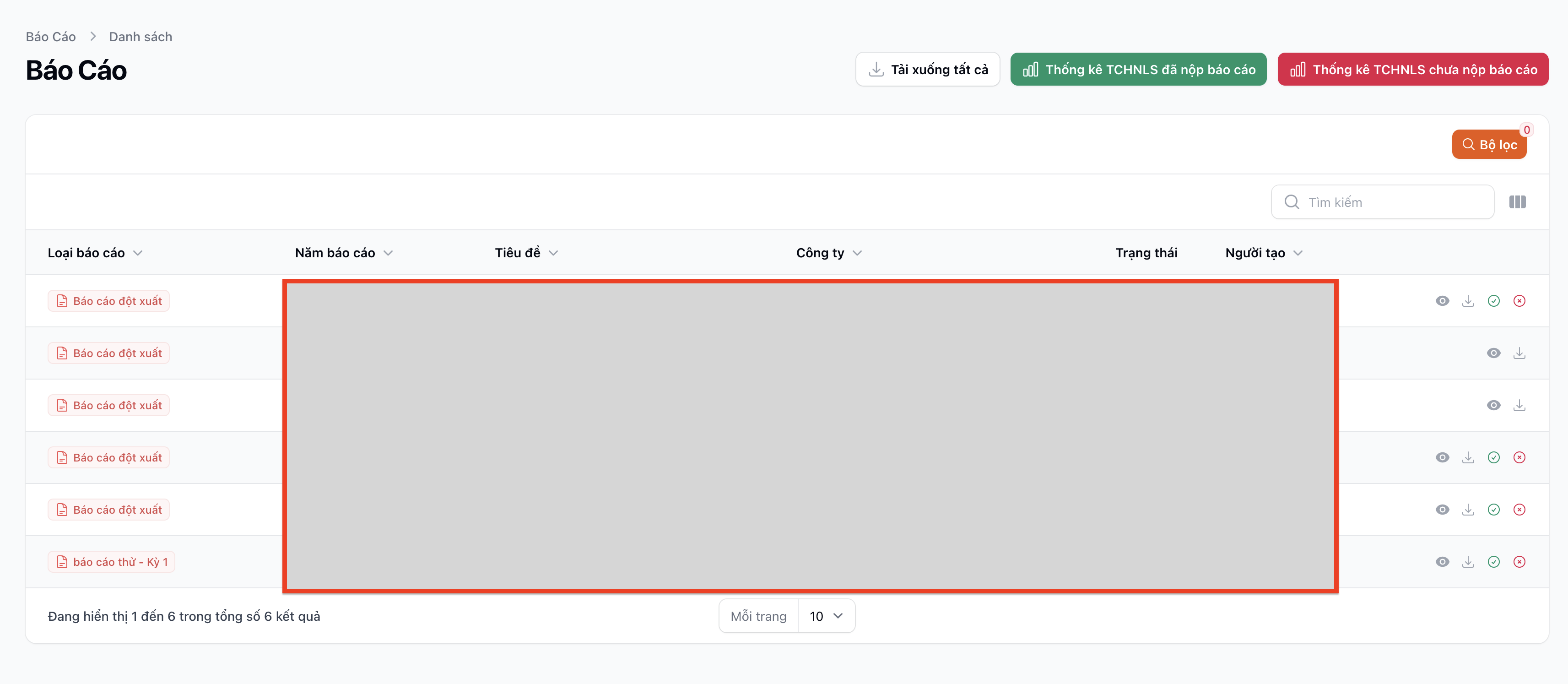1568x684 pixels.
Task: Click Danh sách breadcrumb item
Action: (x=141, y=37)
